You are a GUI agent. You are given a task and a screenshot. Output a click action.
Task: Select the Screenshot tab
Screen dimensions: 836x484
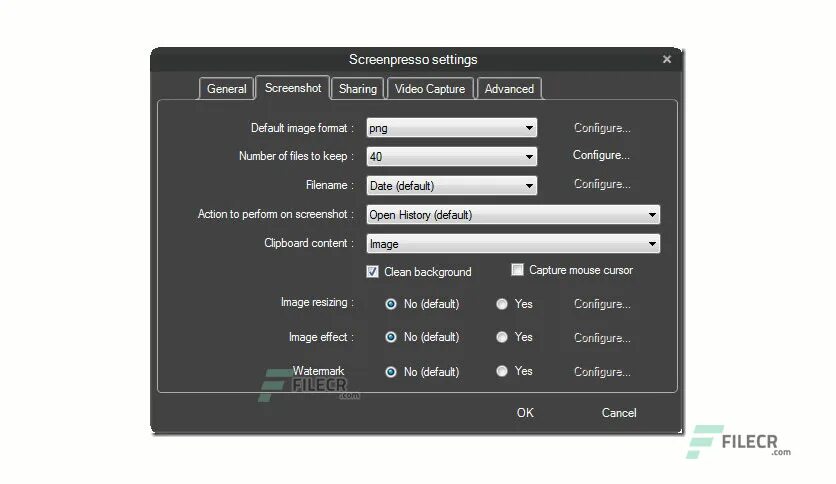tap(293, 87)
